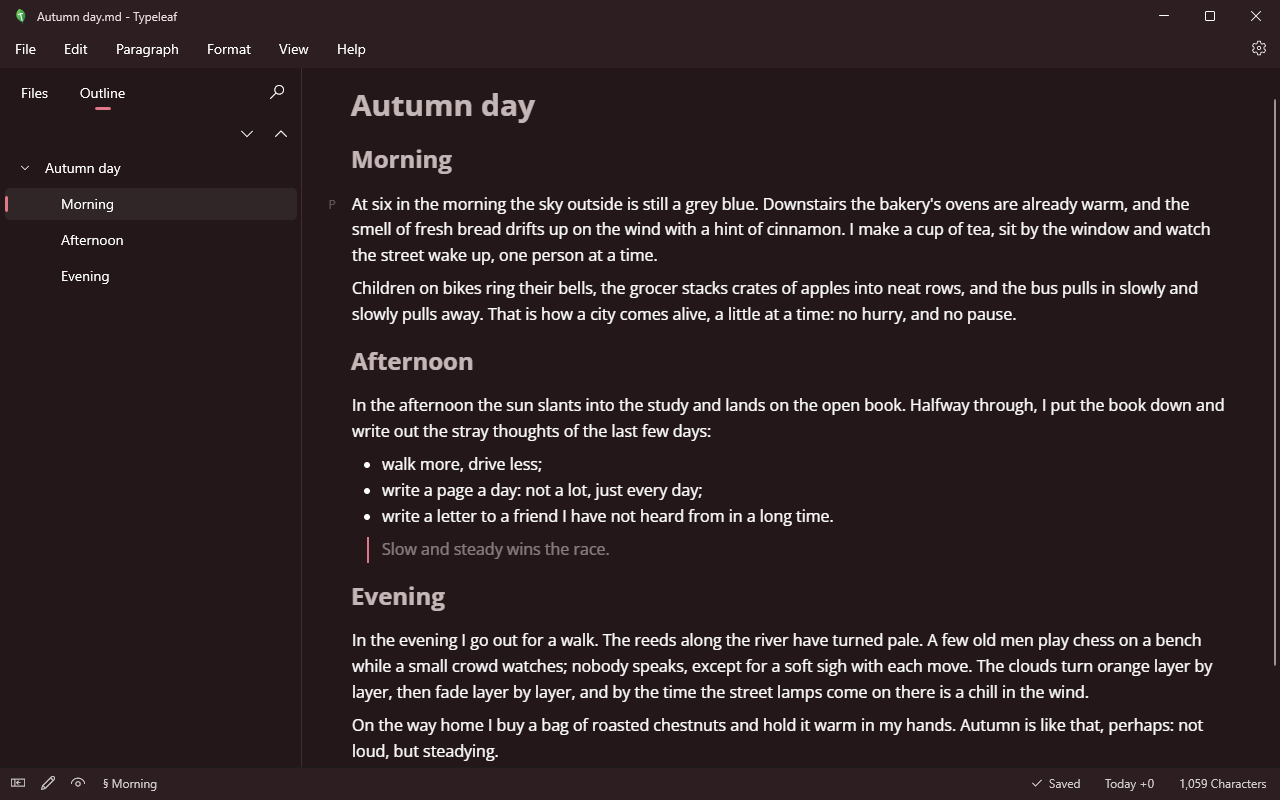Click the Autumn day document title heading
This screenshot has width=1280, height=800.
pos(443,105)
